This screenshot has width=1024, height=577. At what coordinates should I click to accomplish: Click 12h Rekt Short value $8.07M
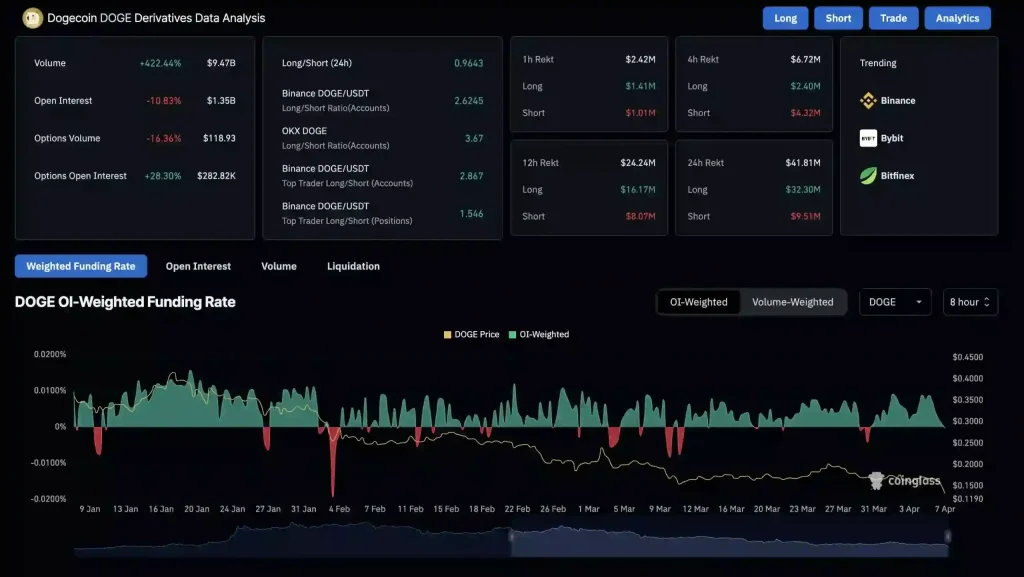point(640,216)
